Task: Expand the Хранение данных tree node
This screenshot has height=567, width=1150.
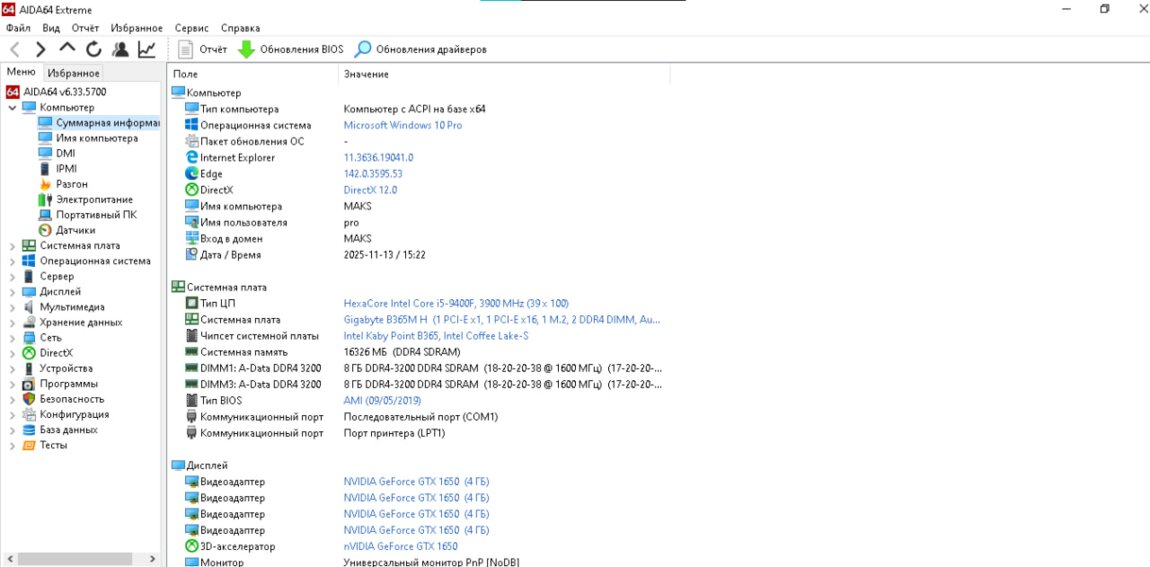Action: 12,323
